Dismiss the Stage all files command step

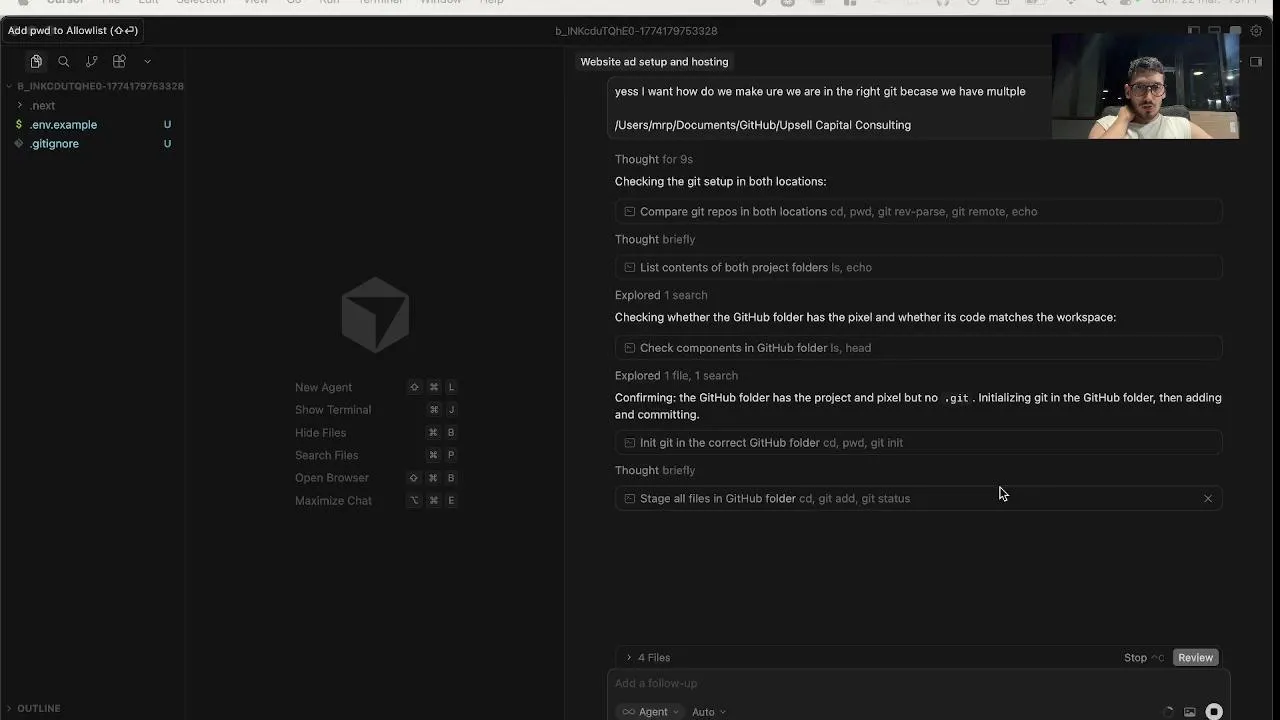coord(1207,498)
